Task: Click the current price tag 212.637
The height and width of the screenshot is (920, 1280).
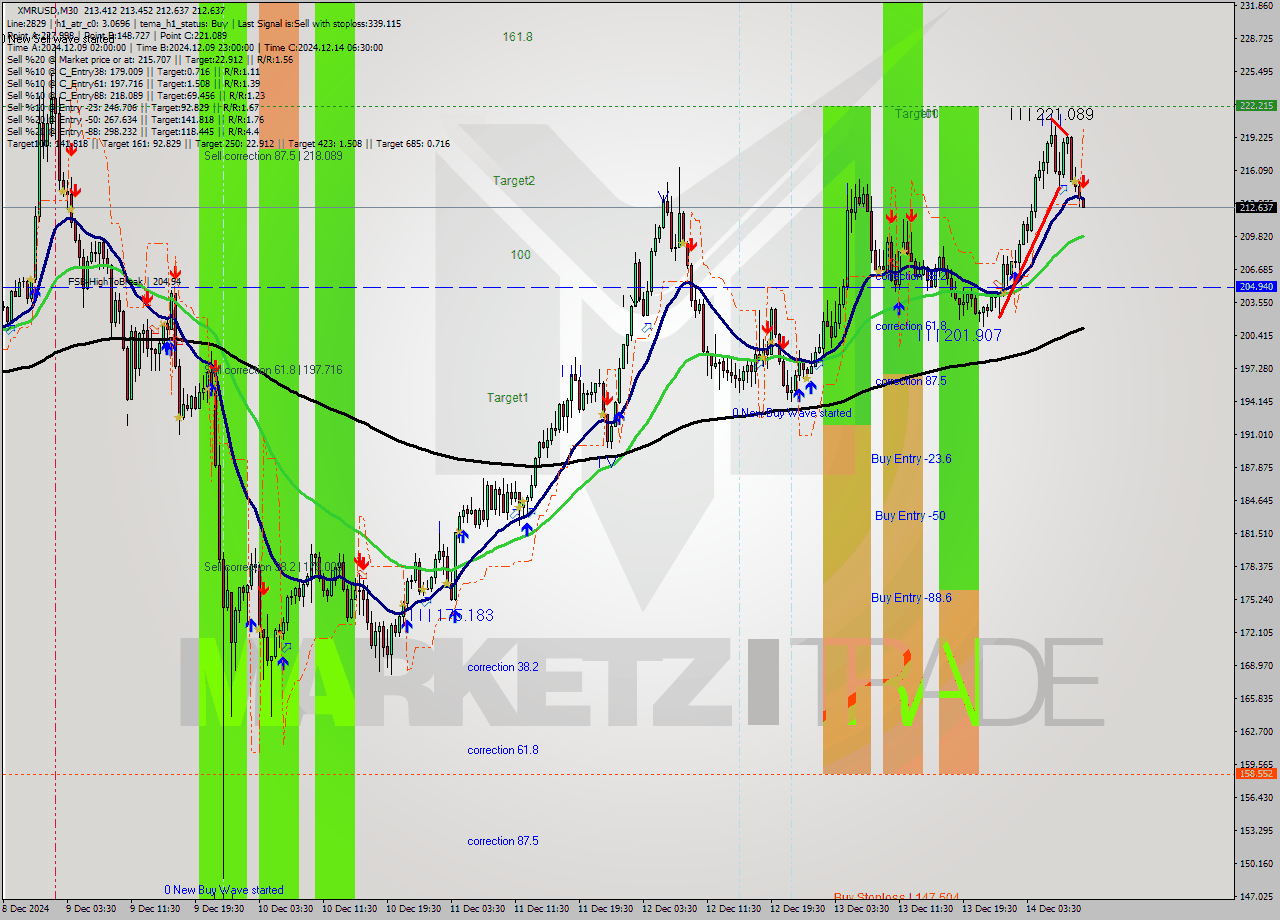Action: click(x=1256, y=208)
